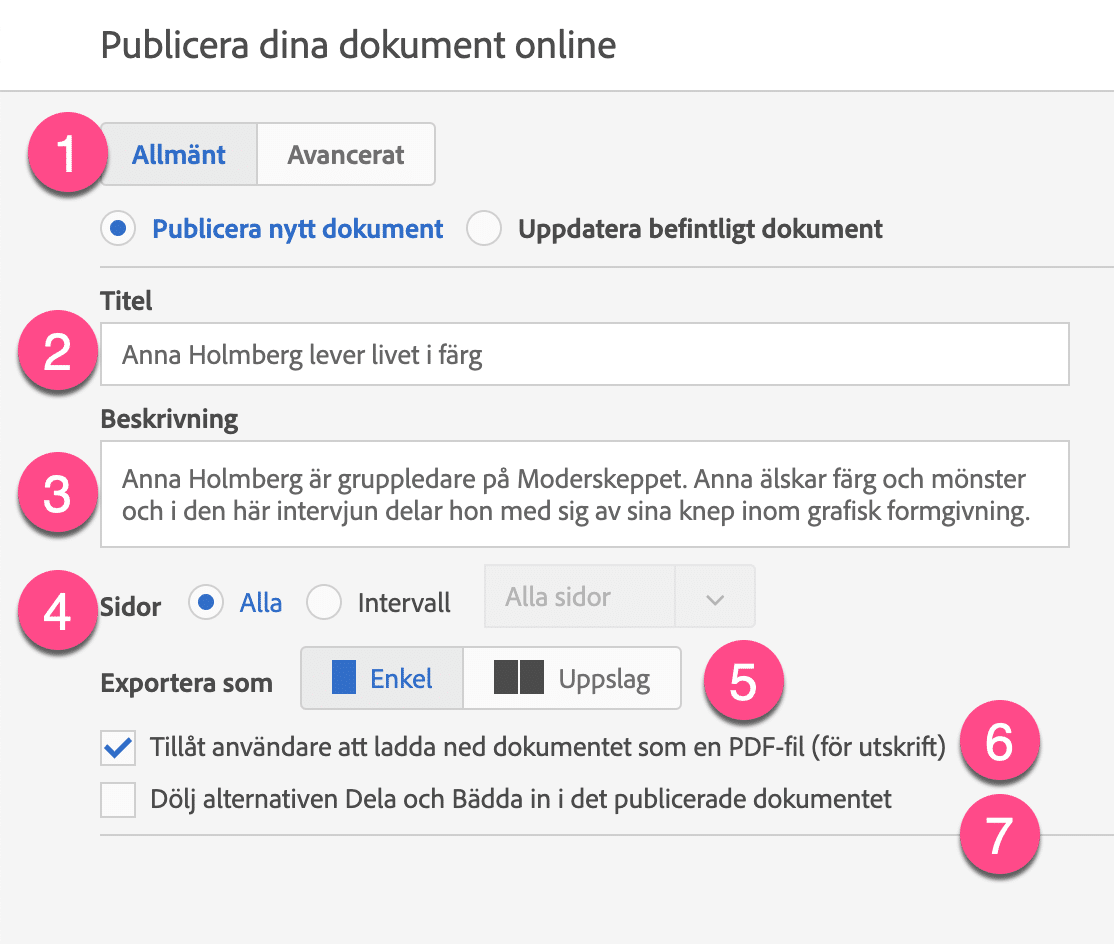Screen dimensions: 1114x944
Task: Click the Titel input field
Action: point(584,354)
